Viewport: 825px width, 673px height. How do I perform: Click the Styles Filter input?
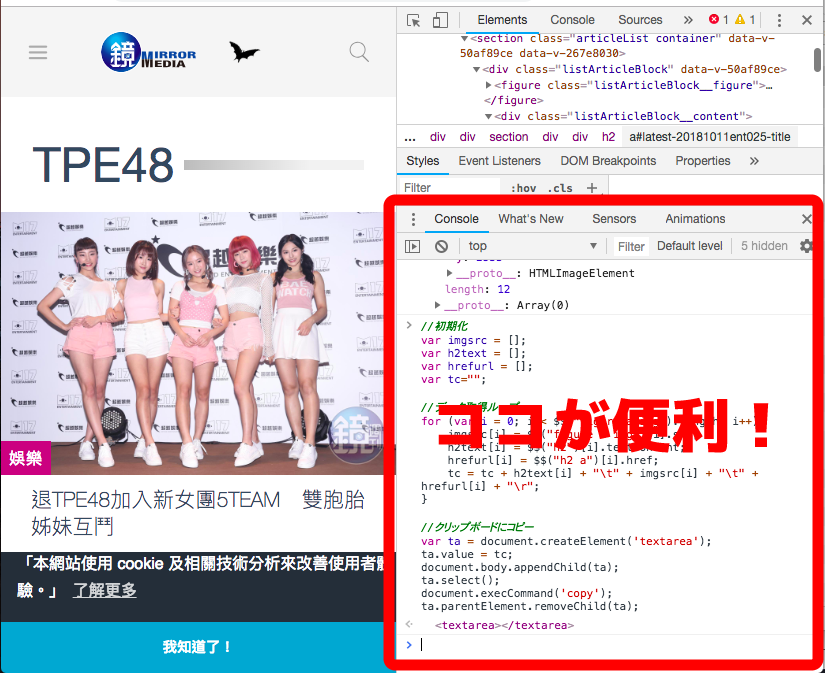450,188
